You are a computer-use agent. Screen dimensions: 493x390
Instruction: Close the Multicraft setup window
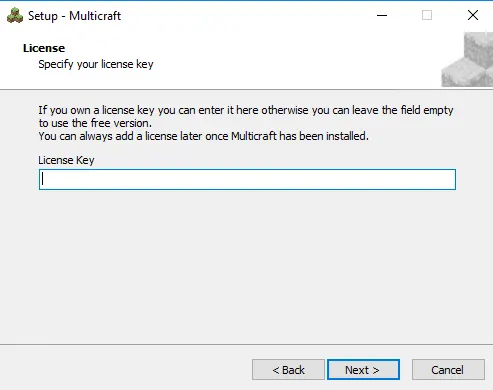click(x=473, y=15)
